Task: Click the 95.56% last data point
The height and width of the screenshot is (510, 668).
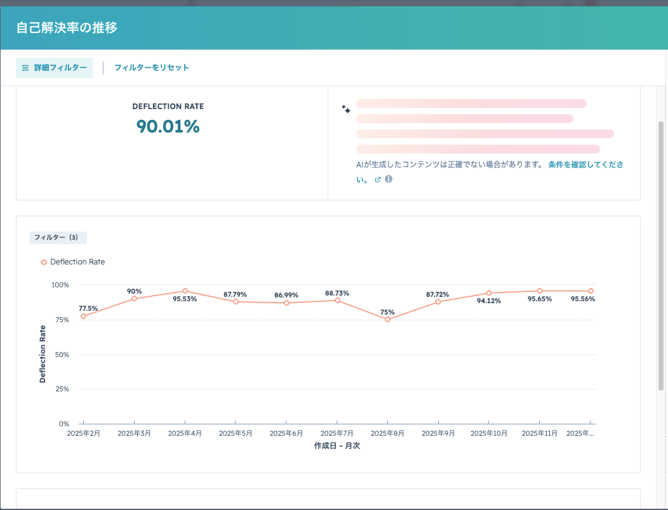Action: click(x=590, y=291)
